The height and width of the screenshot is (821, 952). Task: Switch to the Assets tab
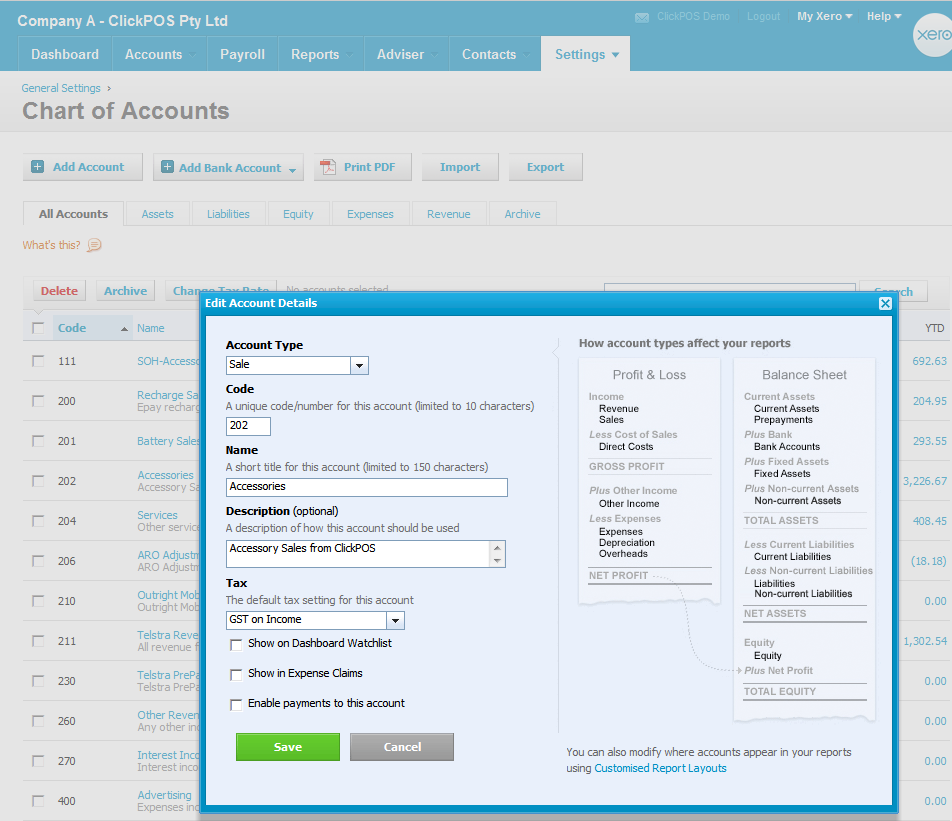158,214
